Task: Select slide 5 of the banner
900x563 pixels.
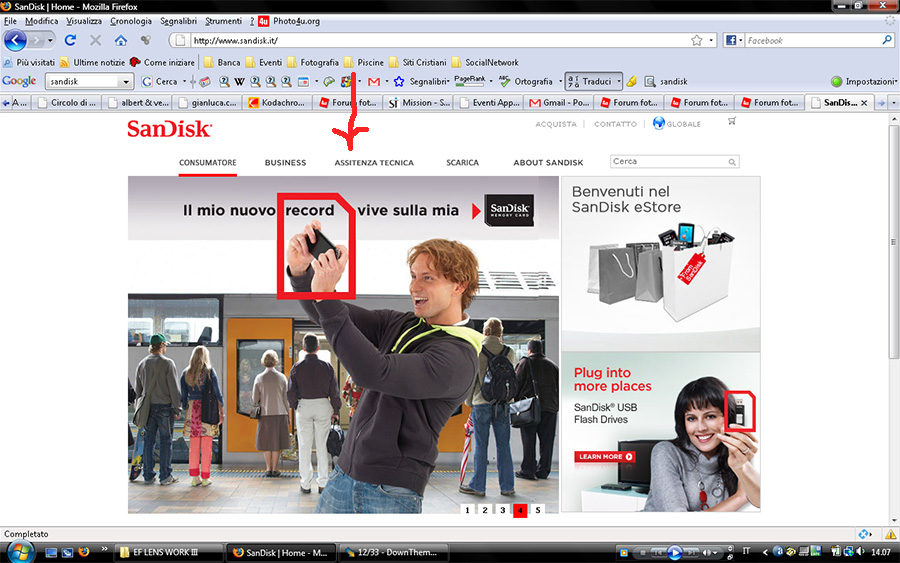Action: tap(538, 510)
